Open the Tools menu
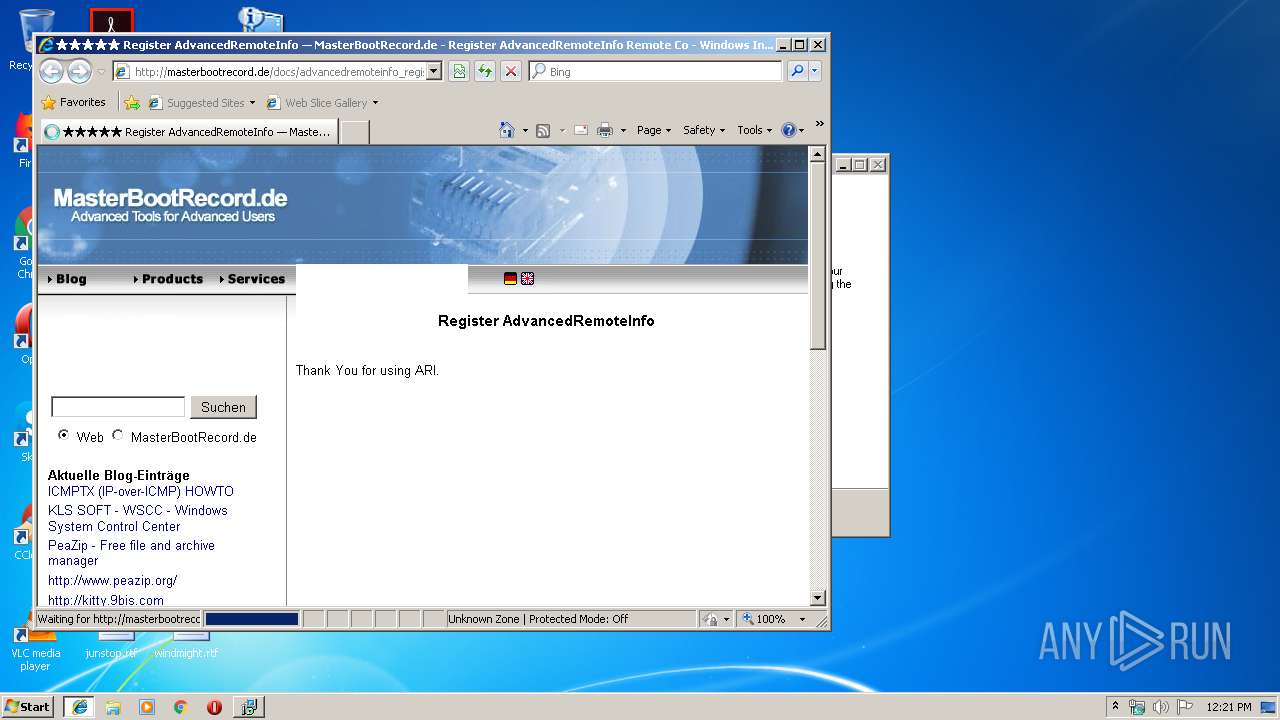 pyautogui.click(x=755, y=130)
